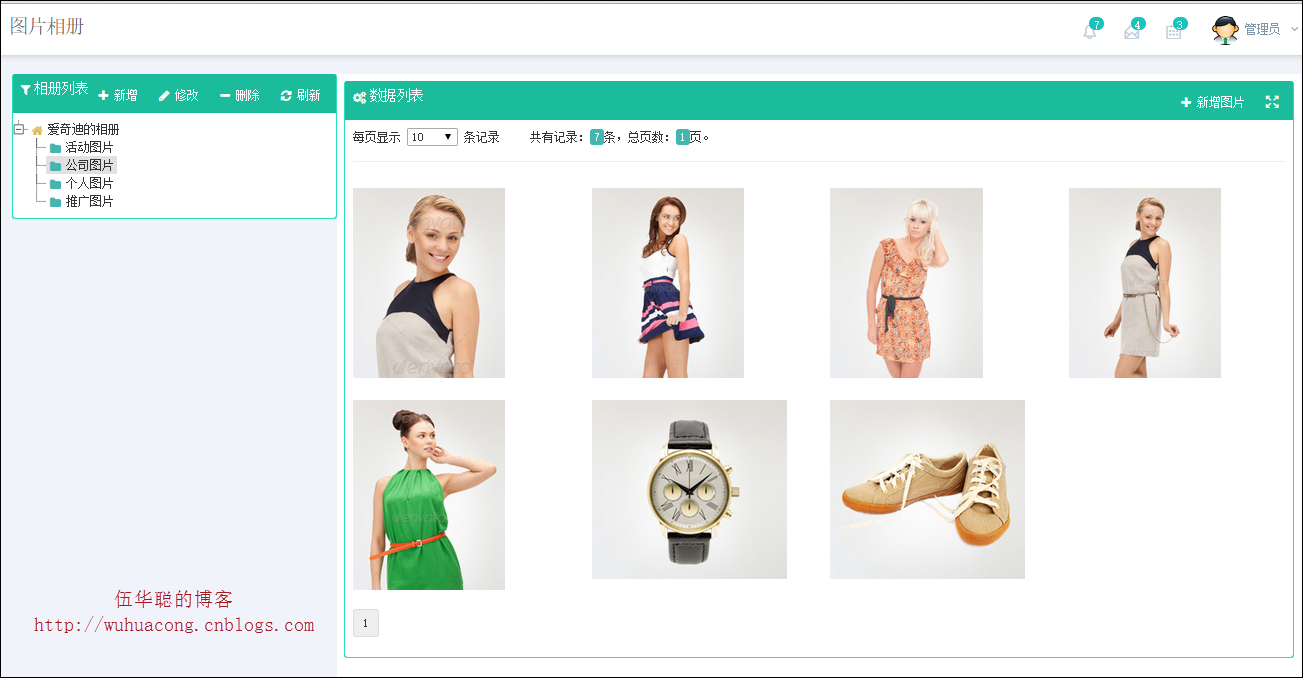Image resolution: width=1303 pixels, height=678 pixels.
Task: Collapse the 爱奇迪的相册 tree node
Action: point(19,129)
